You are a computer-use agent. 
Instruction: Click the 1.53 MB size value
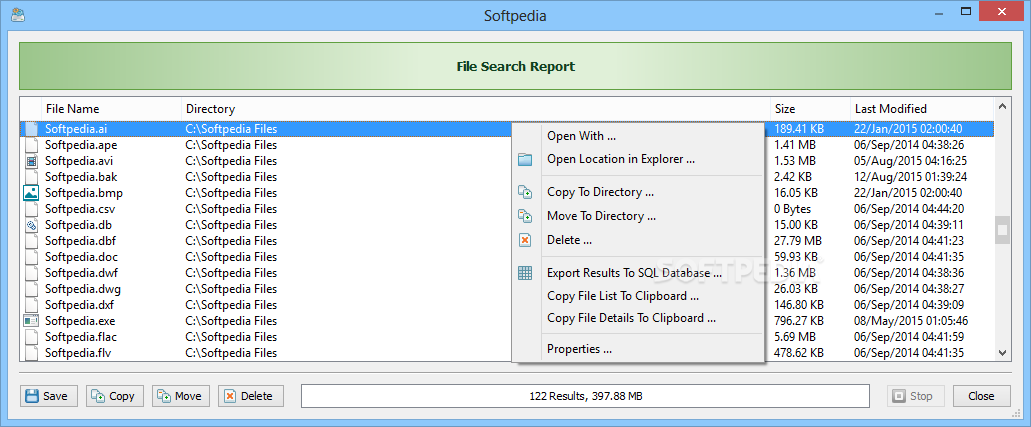click(x=795, y=161)
